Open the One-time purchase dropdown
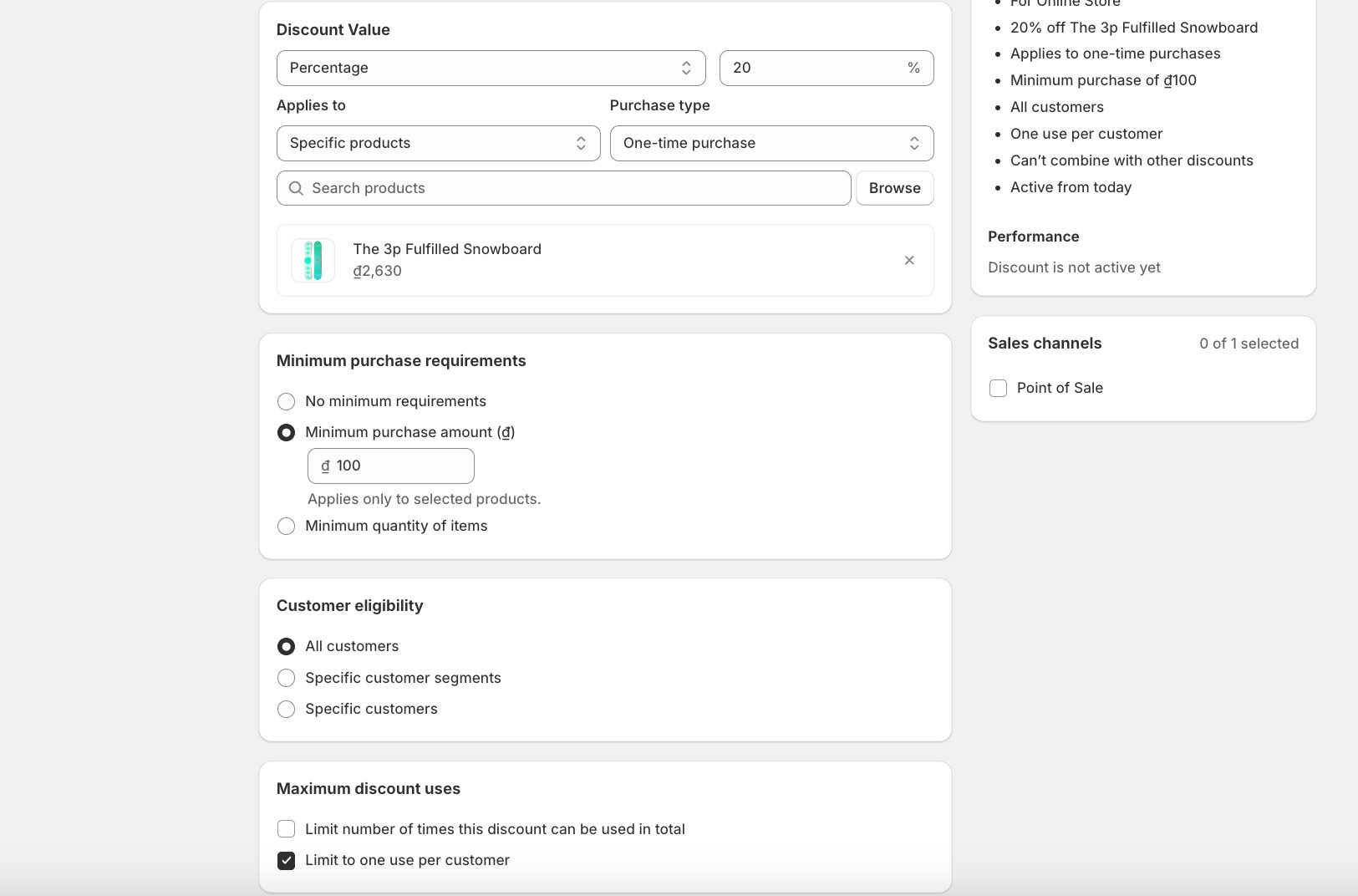Image resolution: width=1358 pixels, height=896 pixels. (771, 144)
